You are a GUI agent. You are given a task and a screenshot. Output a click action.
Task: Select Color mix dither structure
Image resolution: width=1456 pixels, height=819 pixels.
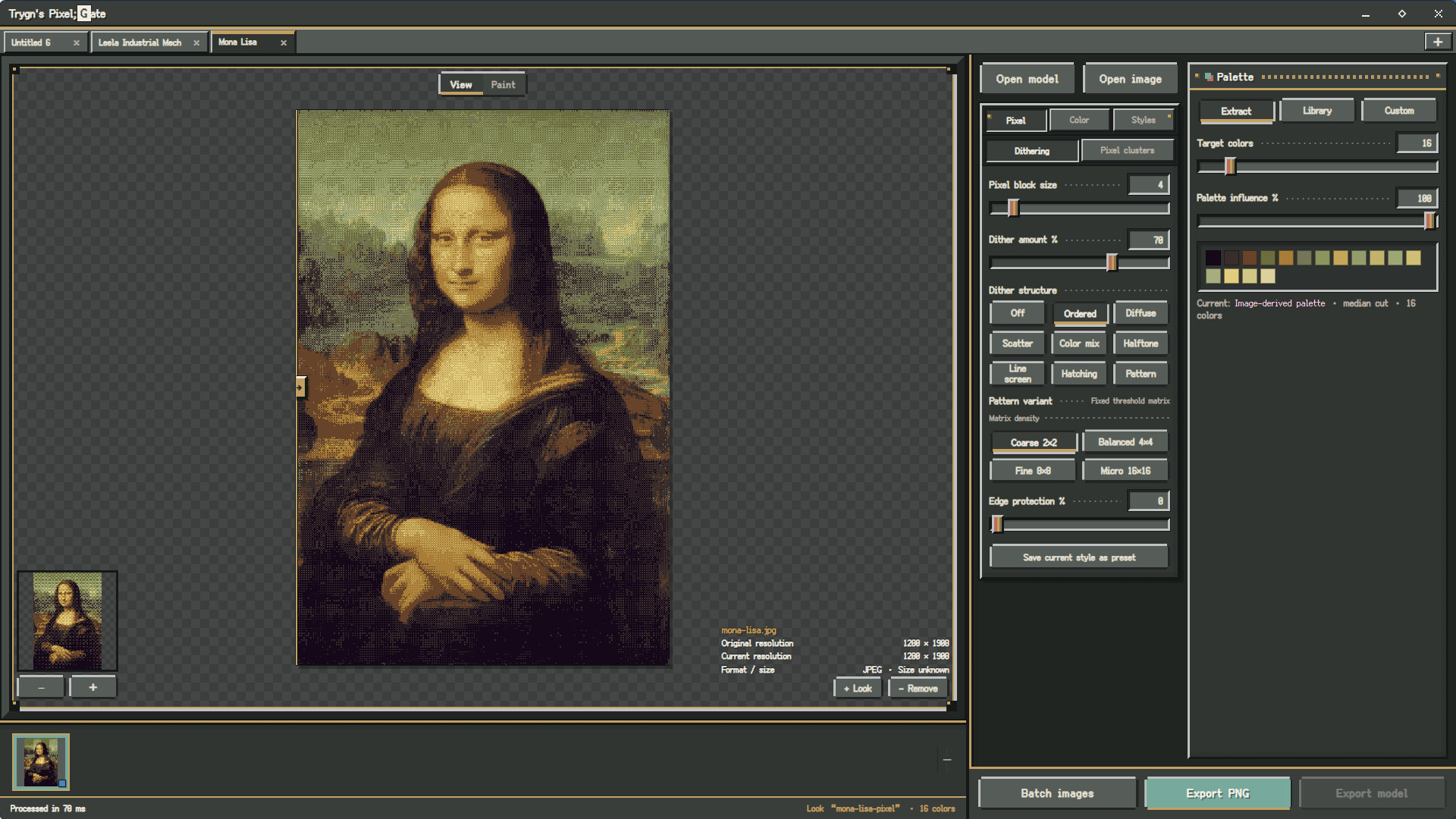point(1079,344)
